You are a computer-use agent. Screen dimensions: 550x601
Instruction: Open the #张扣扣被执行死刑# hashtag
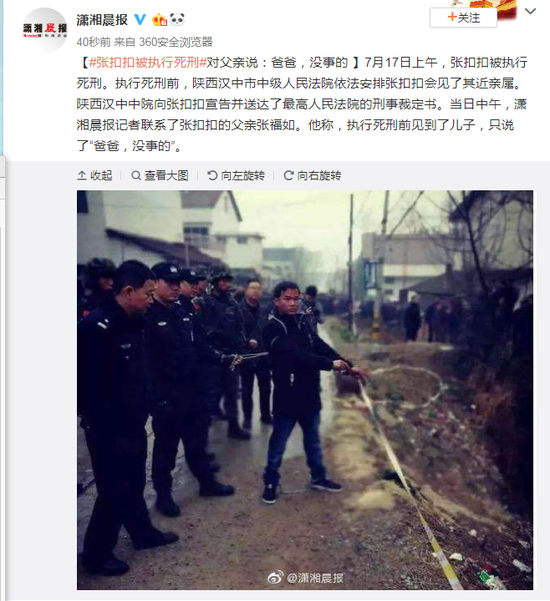148,62
